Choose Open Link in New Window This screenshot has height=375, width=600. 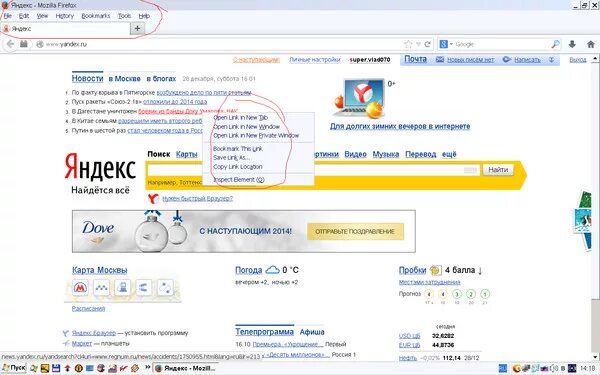pyautogui.click(x=258, y=127)
